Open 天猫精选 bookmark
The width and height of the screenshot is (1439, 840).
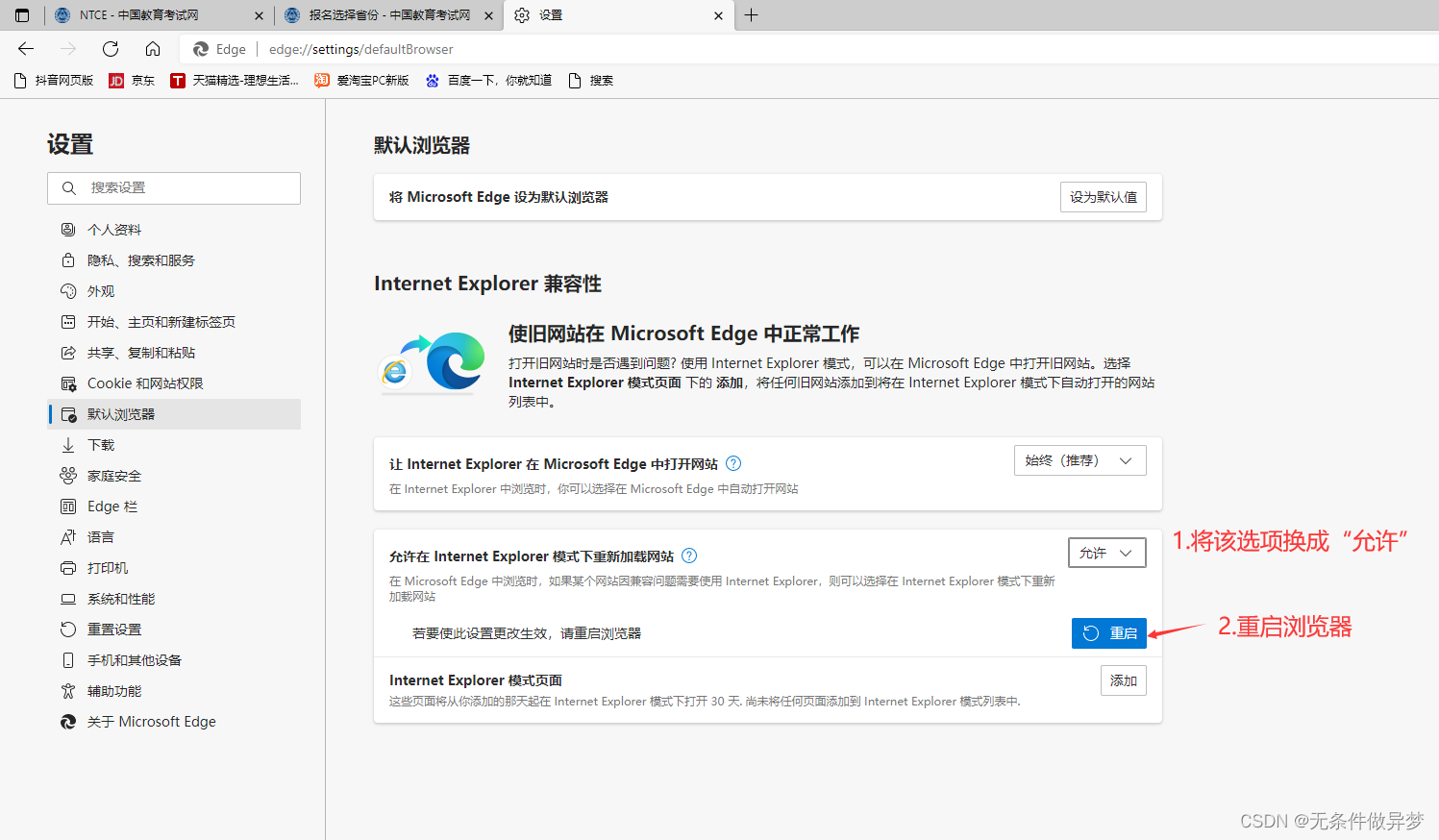pos(235,81)
